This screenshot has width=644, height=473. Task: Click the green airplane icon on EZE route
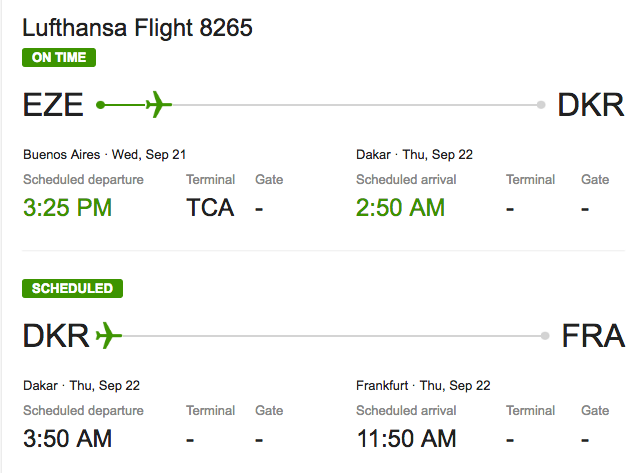(159, 105)
